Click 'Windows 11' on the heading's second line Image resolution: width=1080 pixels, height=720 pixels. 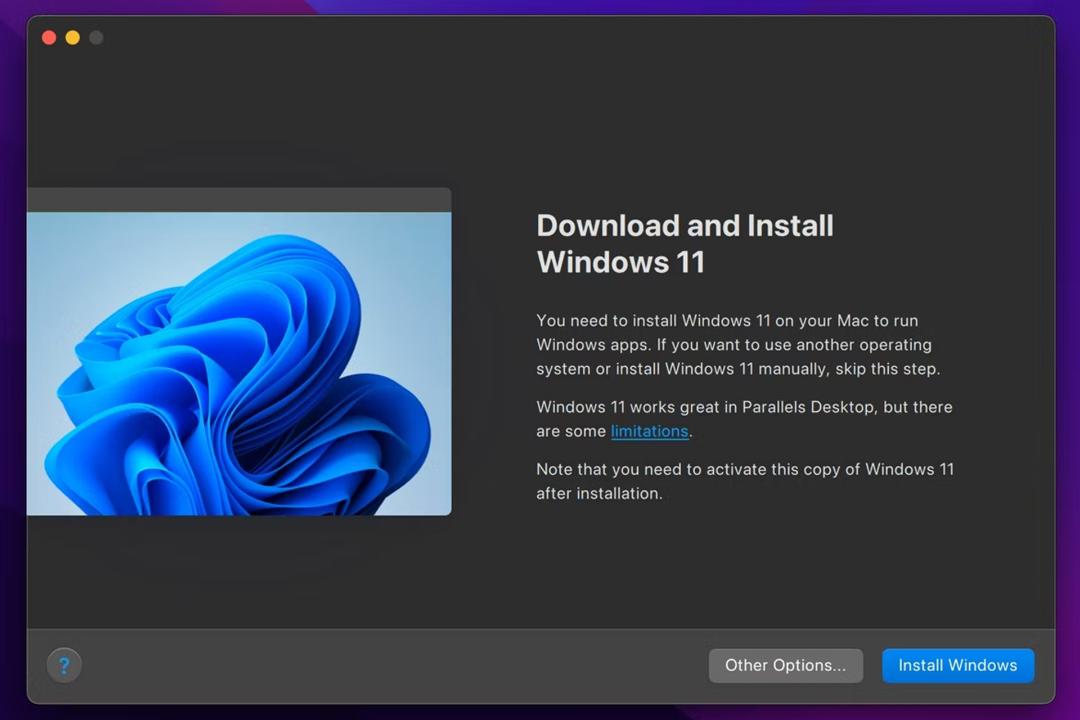pos(621,262)
